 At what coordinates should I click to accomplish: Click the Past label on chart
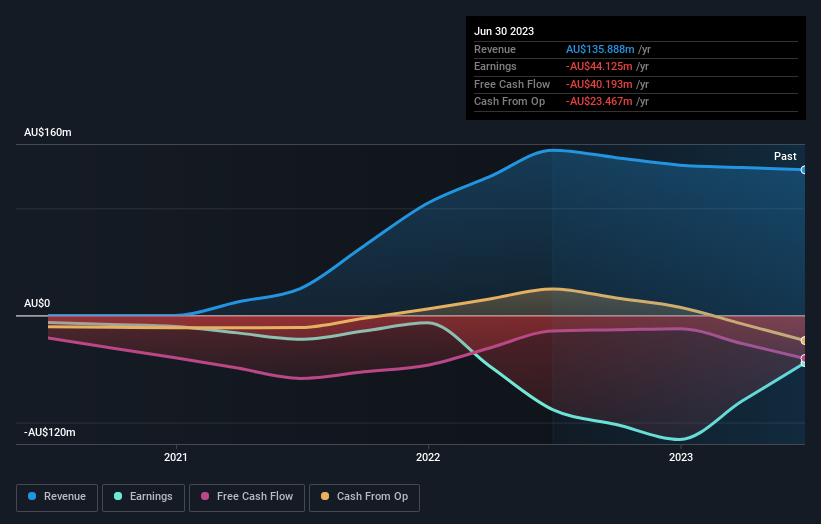[785, 156]
